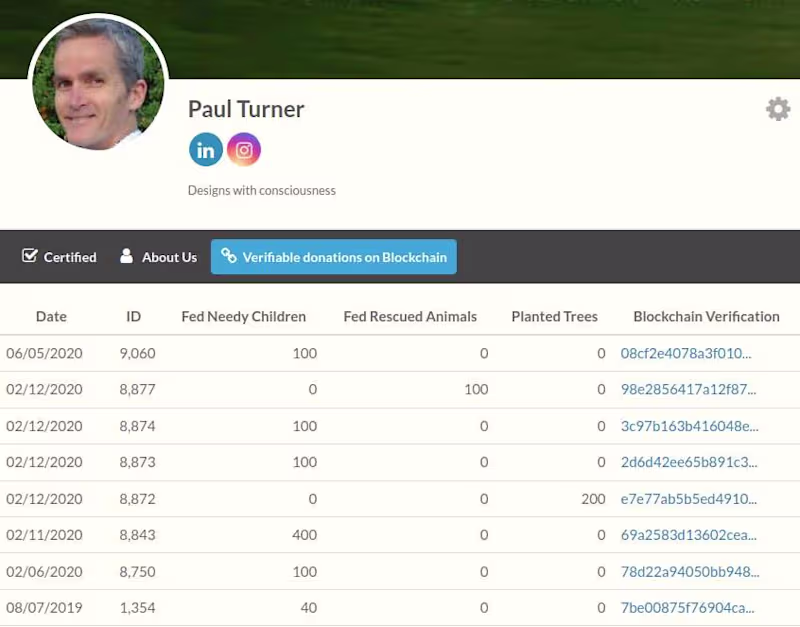Select donation ID 1,354

pos(137,608)
